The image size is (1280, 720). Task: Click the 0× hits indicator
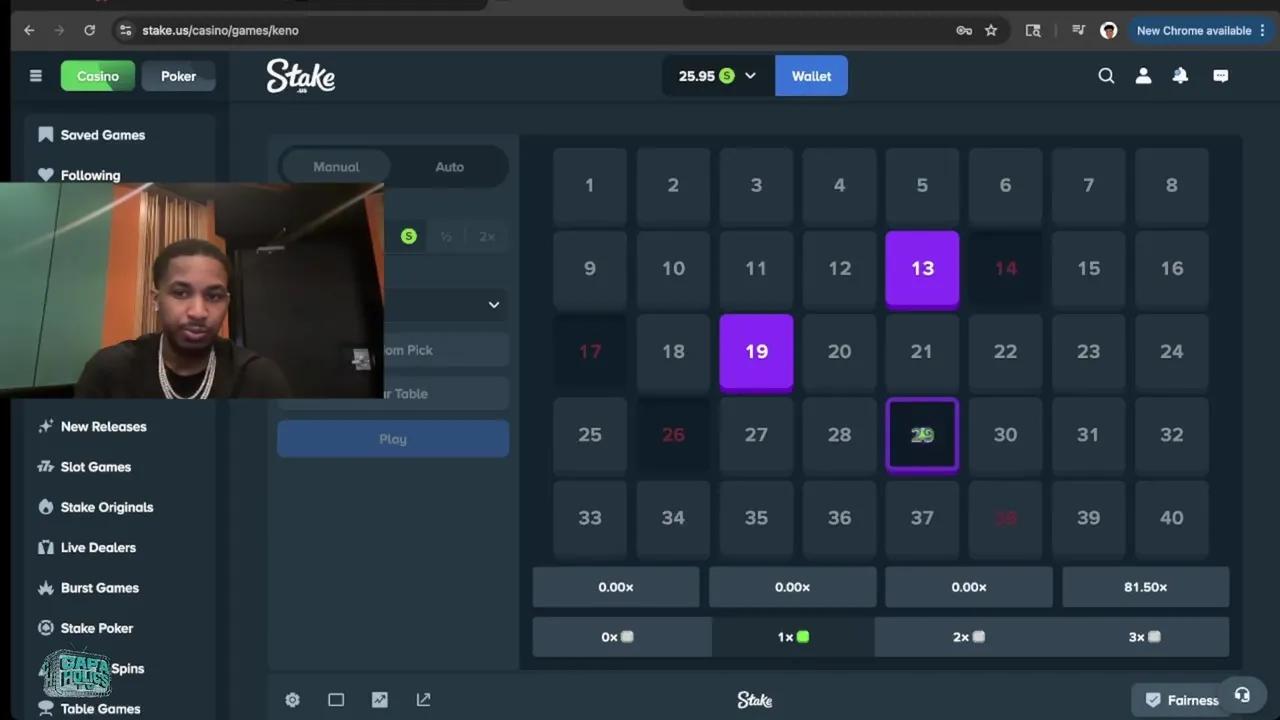tap(617, 637)
